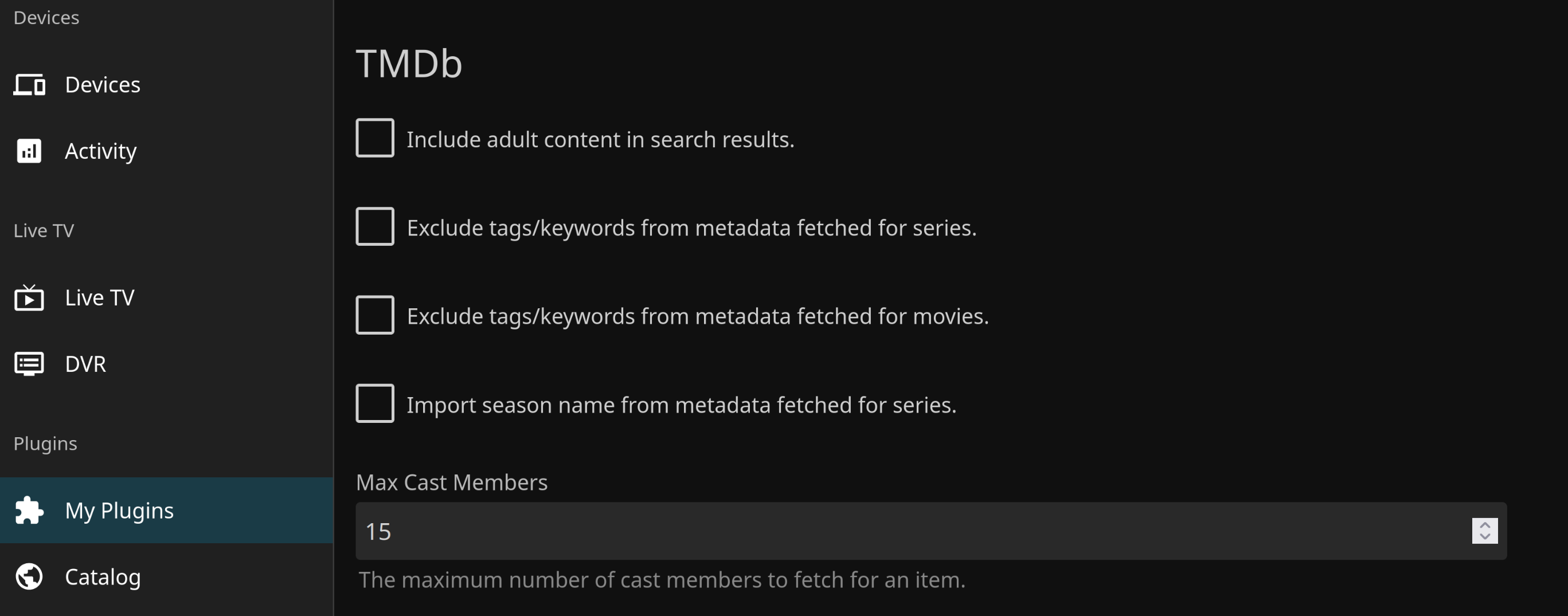Select the My Plugins menu label
Image resolution: width=1568 pixels, height=616 pixels.
(119, 510)
